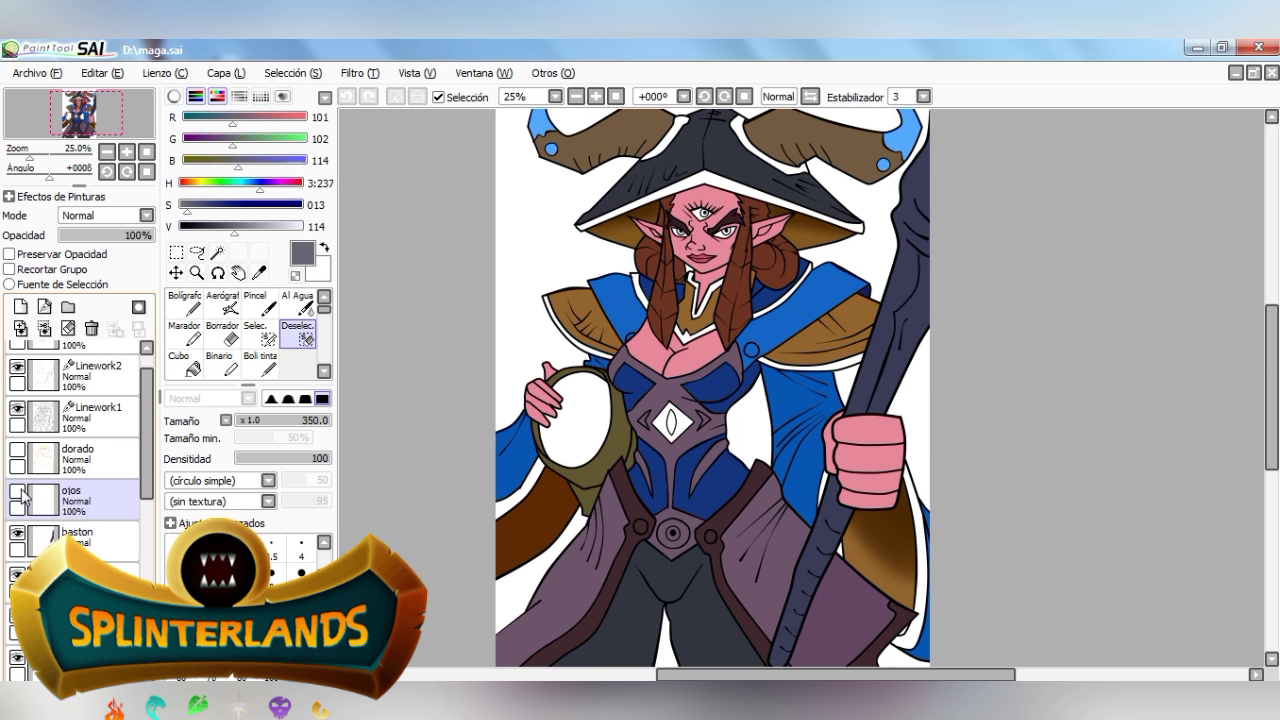Choose the Deselec. deselection tool
Image resolution: width=1280 pixels, height=720 pixels.
tap(297, 333)
